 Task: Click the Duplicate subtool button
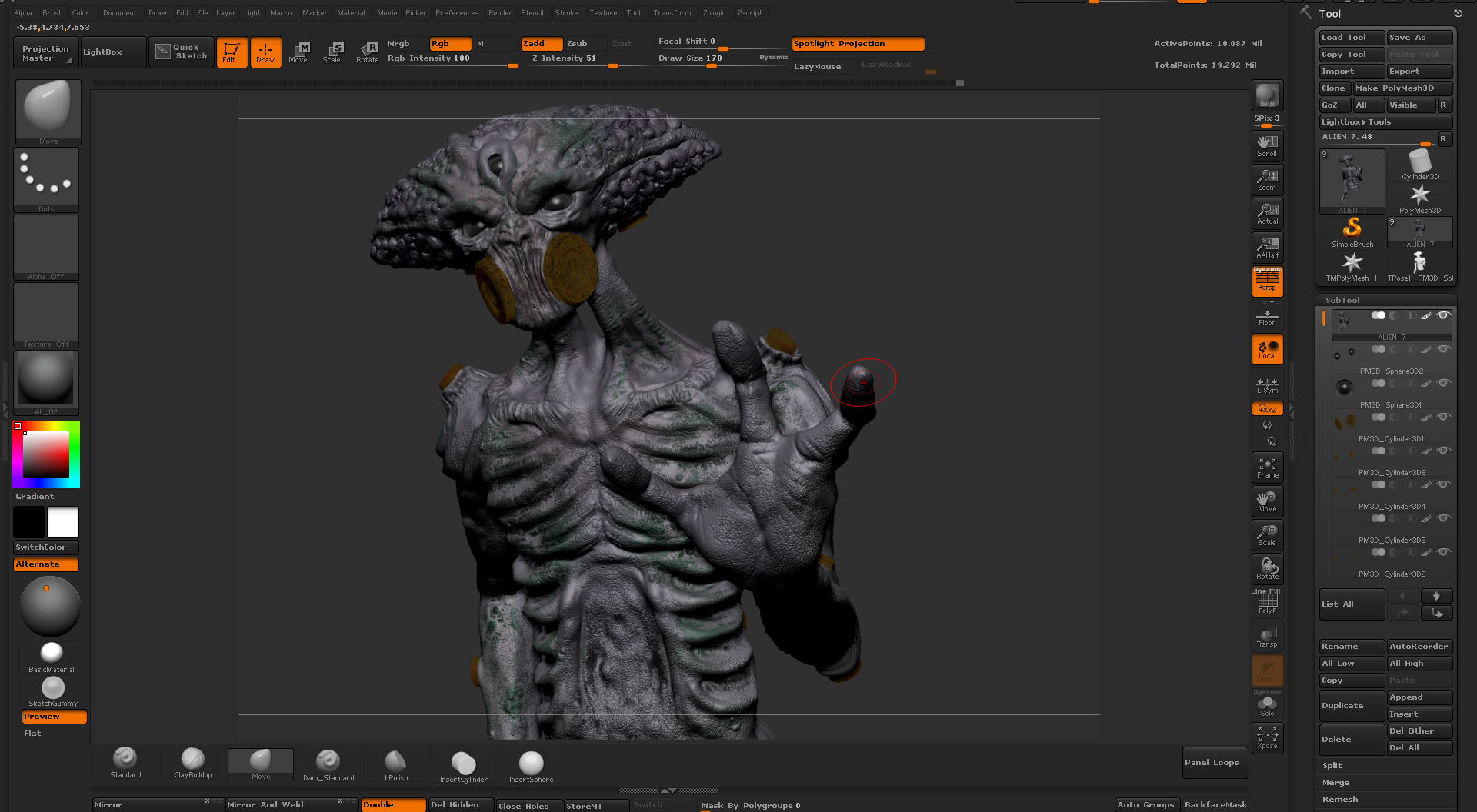(x=1352, y=706)
